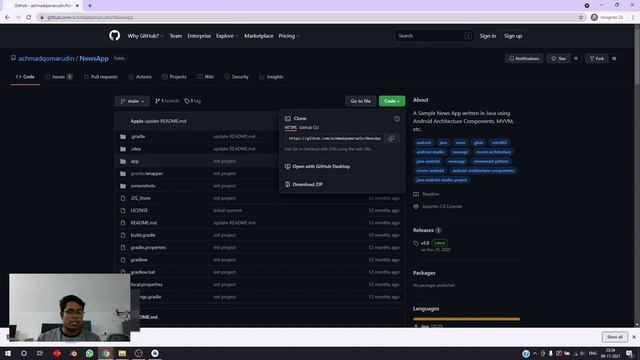Click the 1 branch link
640x360 pixels.
click(x=167, y=101)
